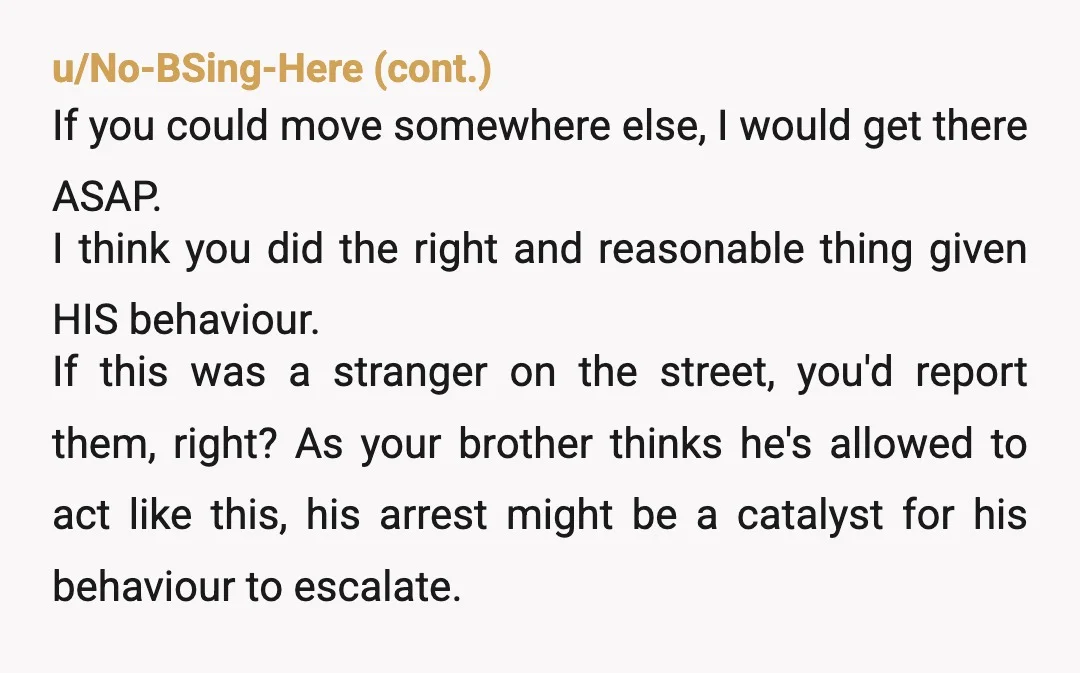Screen dimensions: 1080x673
Task: Click the word 'somewhere' in the first line
Action: click(502, 126)
